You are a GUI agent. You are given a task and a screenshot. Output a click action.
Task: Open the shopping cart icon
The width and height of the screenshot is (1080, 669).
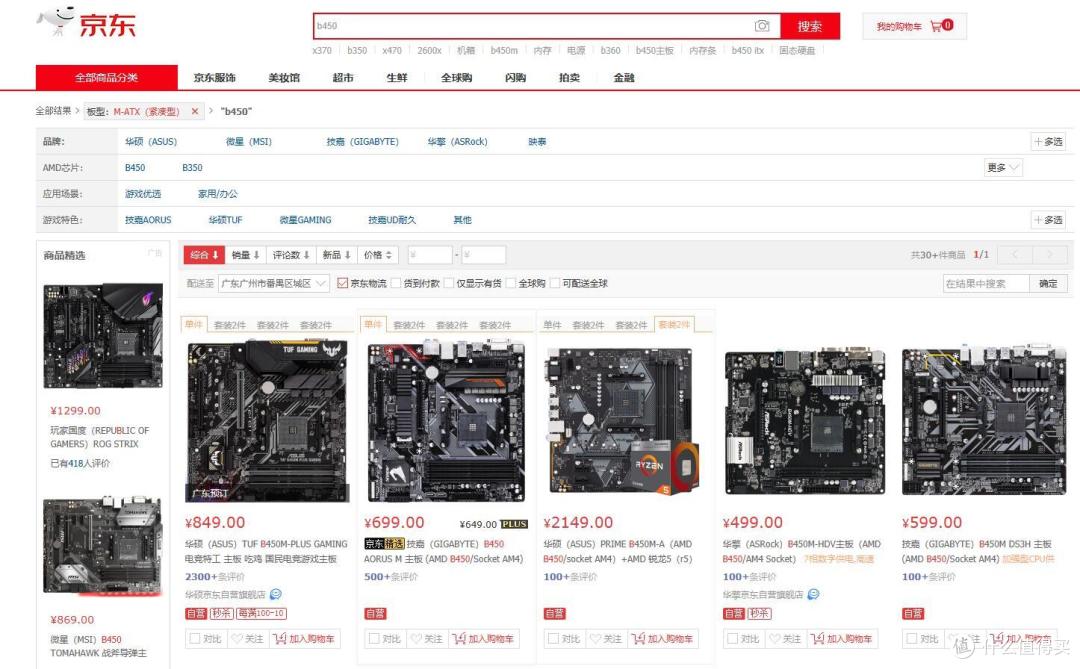coord(936,26)
